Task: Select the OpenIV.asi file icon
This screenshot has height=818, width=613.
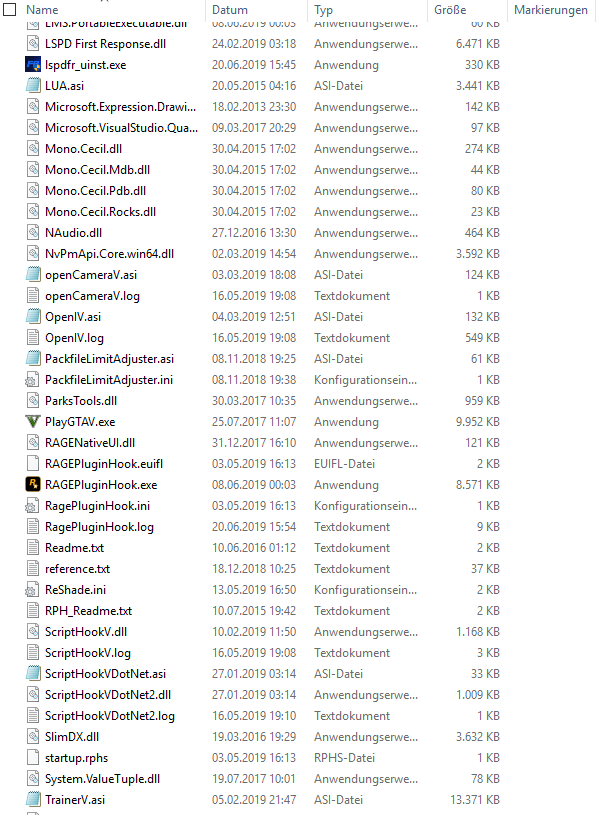Action: click(33, 317)
